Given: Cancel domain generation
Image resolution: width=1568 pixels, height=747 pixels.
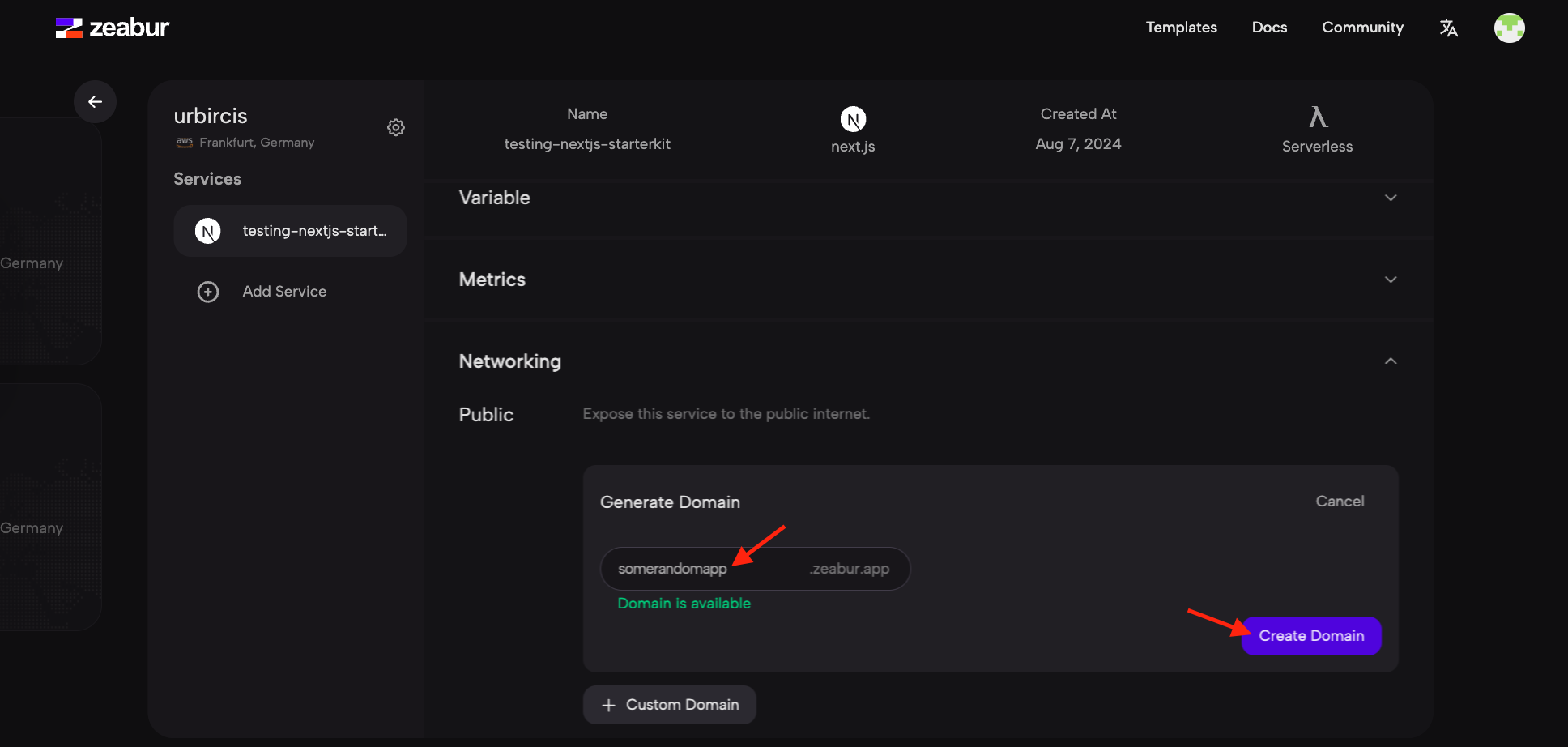Looking at the screenshot, I should [1340, 502].
